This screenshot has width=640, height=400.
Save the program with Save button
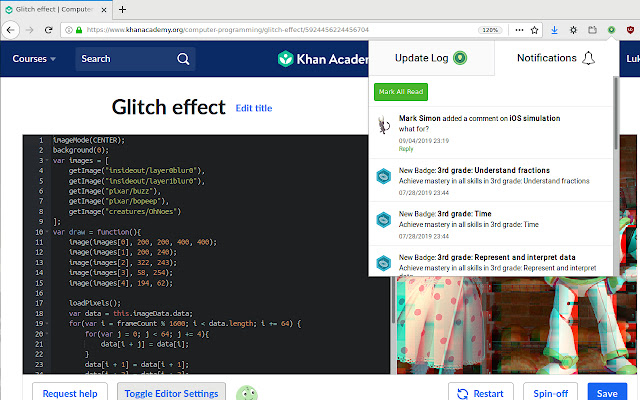(x=607, y=393)
